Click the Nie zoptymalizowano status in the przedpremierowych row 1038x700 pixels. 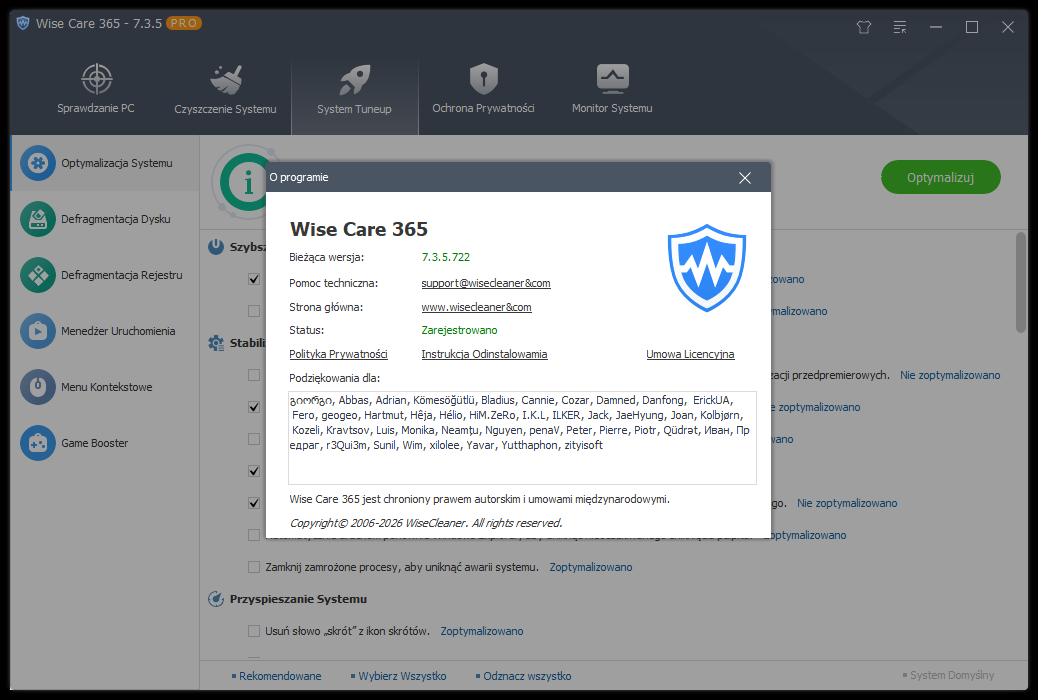coord(950,375)
